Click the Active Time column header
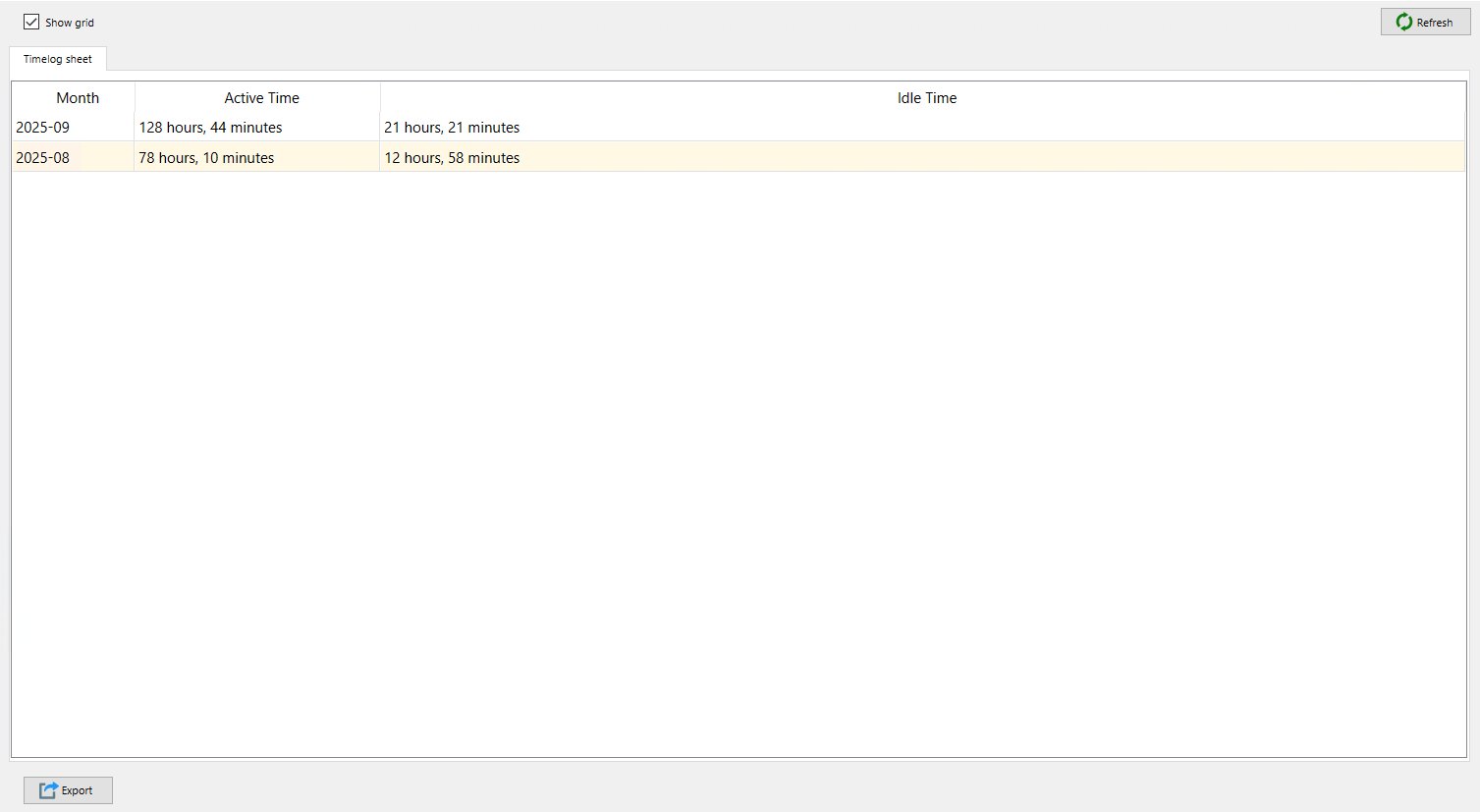 coord(261,98)
